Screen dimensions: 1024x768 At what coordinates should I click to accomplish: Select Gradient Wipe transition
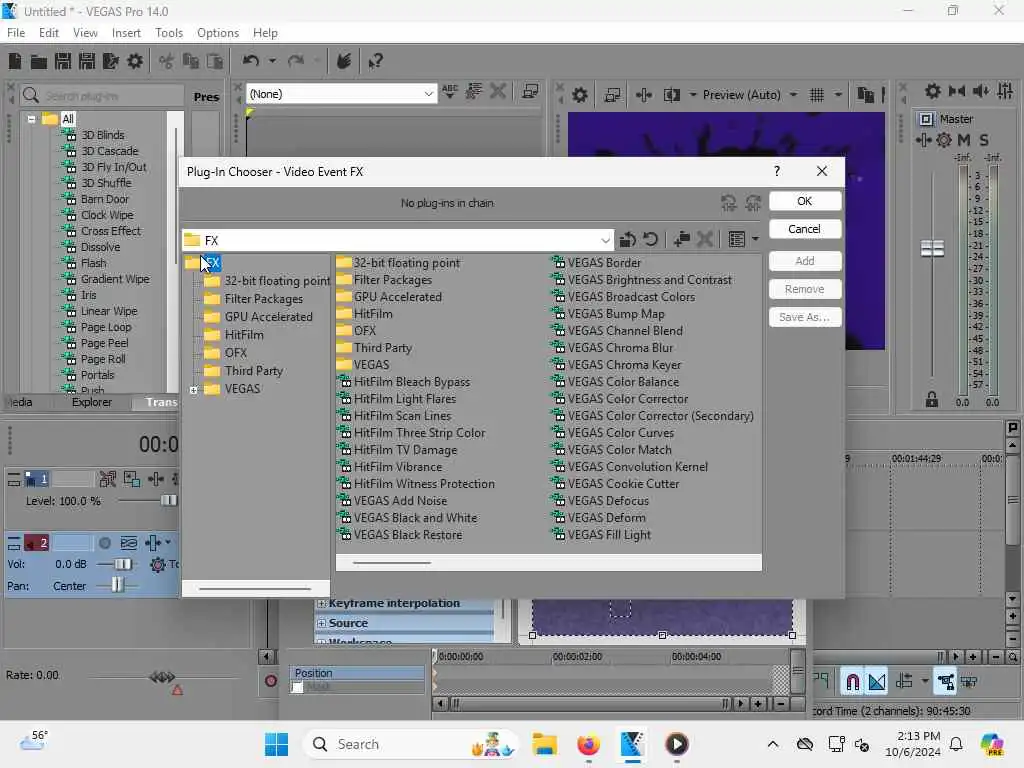click(x=106, y=279)
